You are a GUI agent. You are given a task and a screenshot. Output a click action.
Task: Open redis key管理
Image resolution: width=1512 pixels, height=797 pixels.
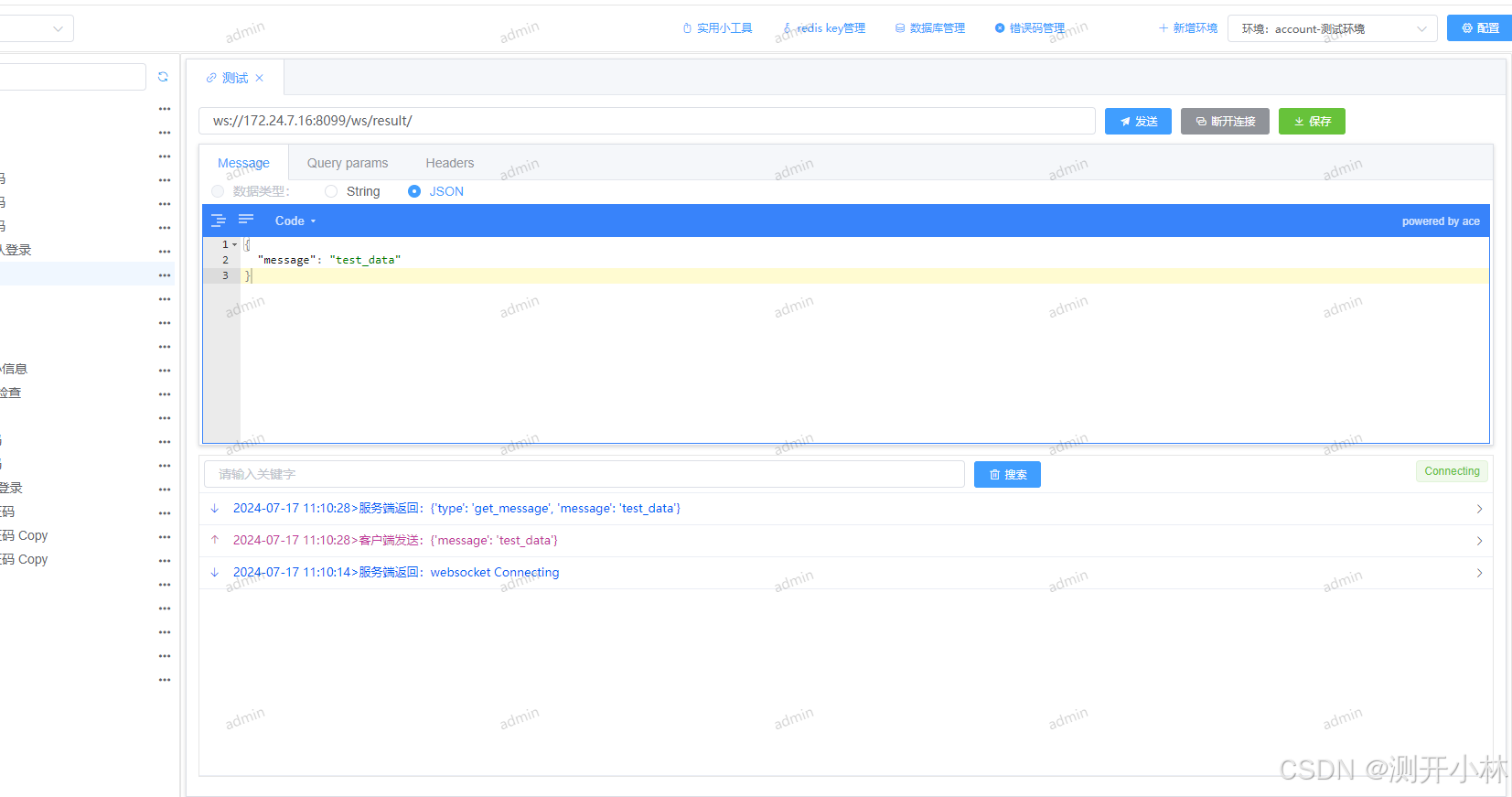[824, 28]
